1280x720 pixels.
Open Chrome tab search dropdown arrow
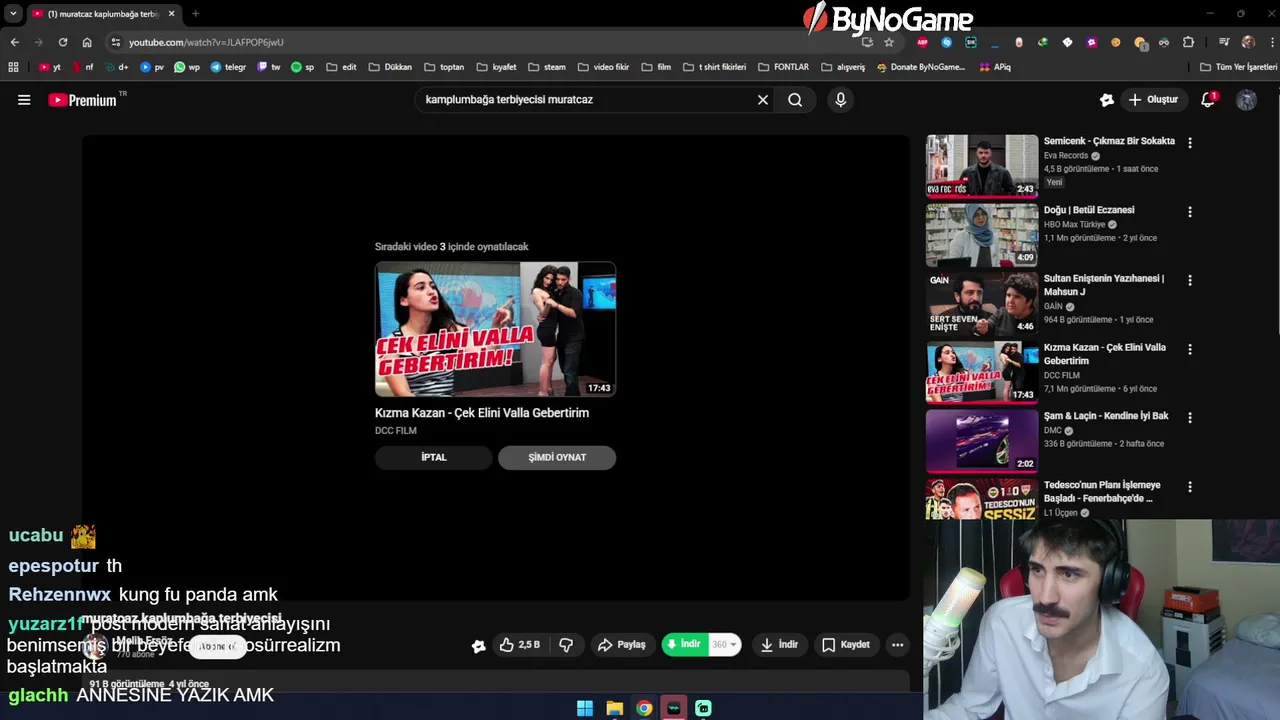tap(13, 14)
